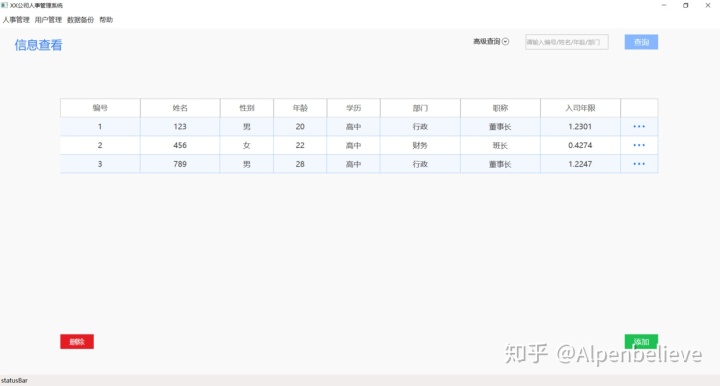Select the name cell 456
The image size is (720, 386).
coord(180,145)
